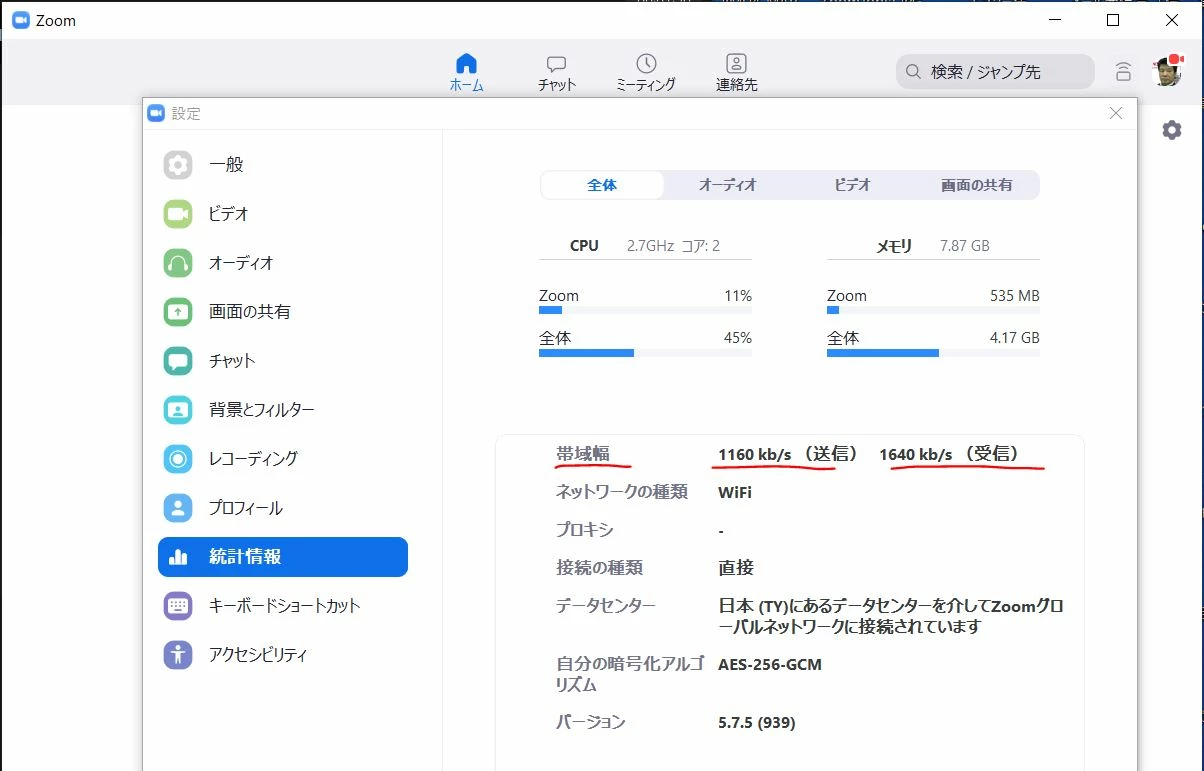Close the 設定 settings dialog

1116,113
